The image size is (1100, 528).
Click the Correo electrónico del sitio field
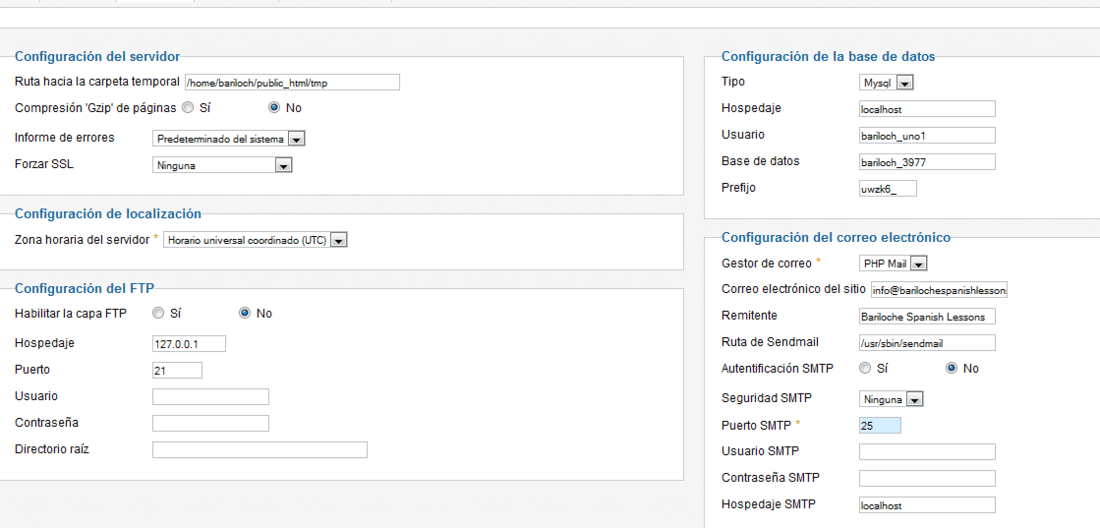pyautogui.click(x=939, y=290)
